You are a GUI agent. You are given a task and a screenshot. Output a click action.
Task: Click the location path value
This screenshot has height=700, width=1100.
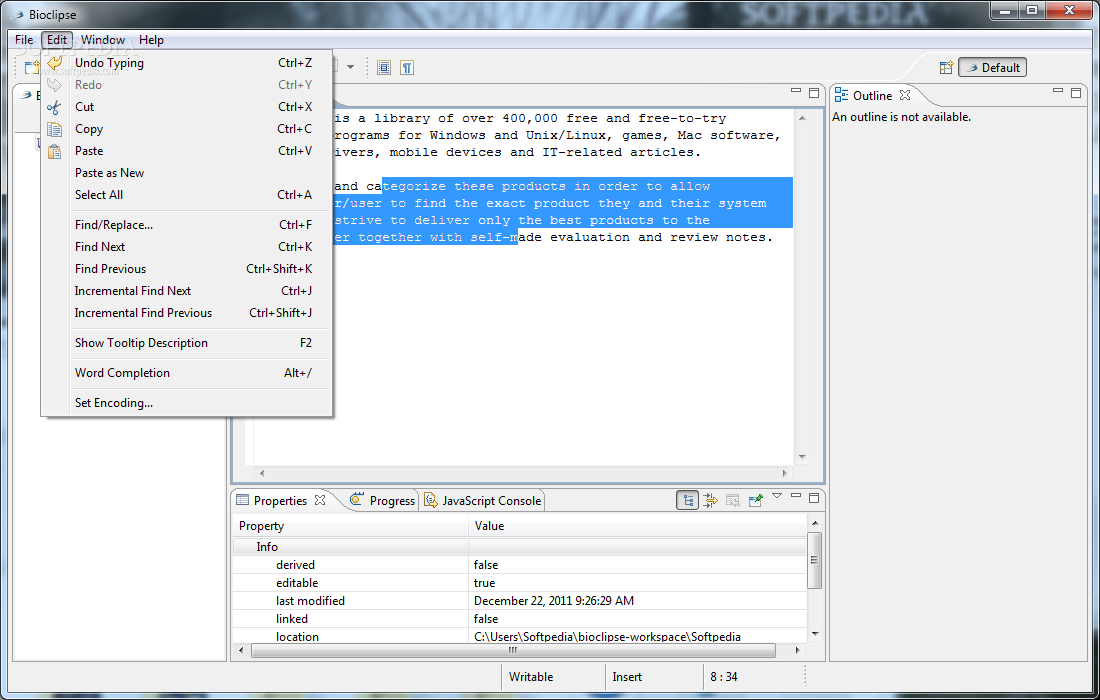coord(608,637)
